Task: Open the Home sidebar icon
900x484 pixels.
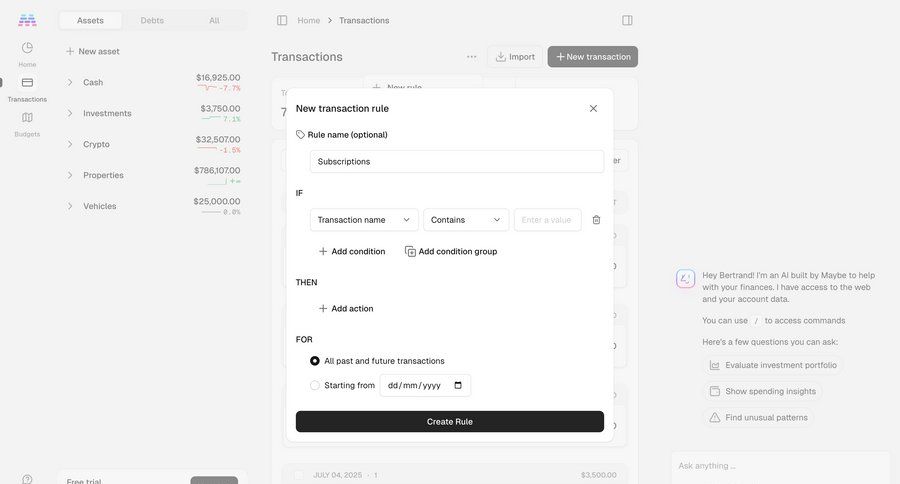Action: 27,48
